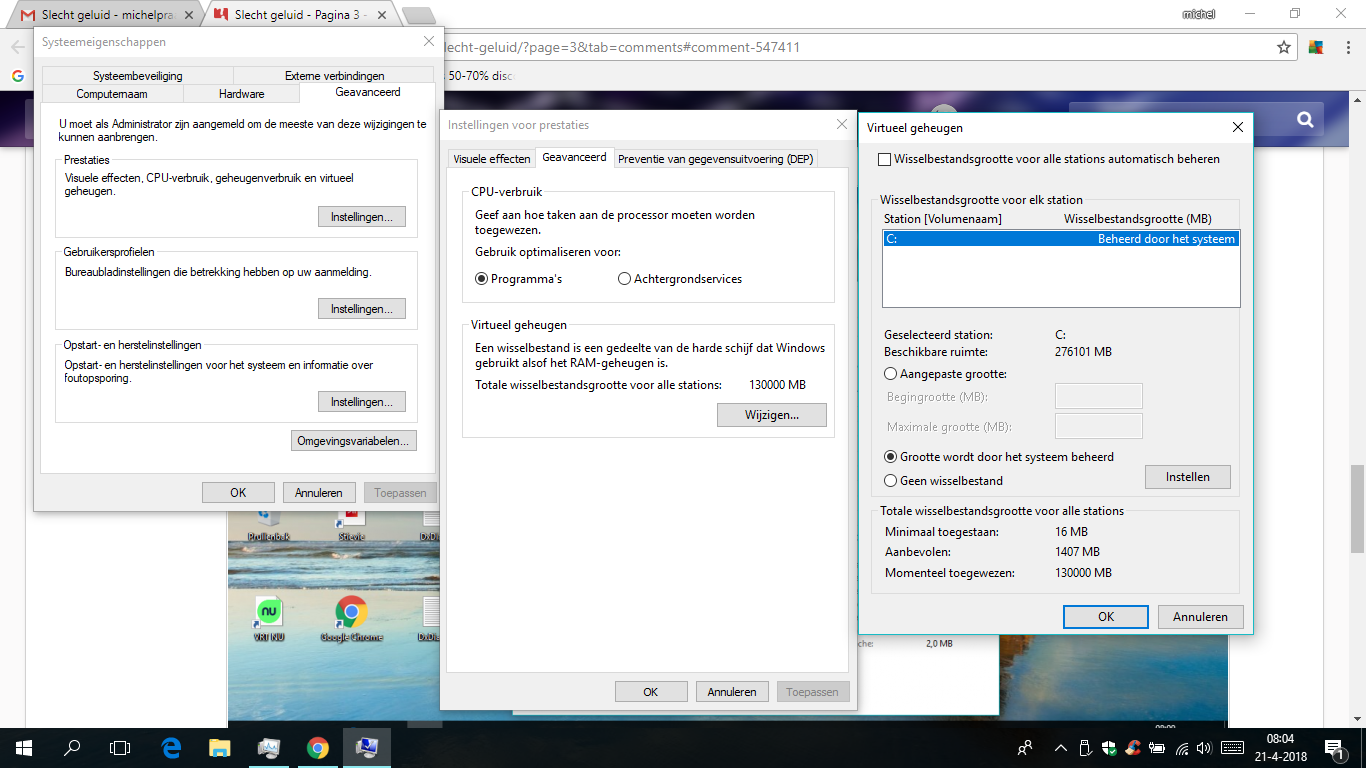The image size is (1366, 768).
Task: Open the Windows Start menu
Action: [x=23, y=747]
